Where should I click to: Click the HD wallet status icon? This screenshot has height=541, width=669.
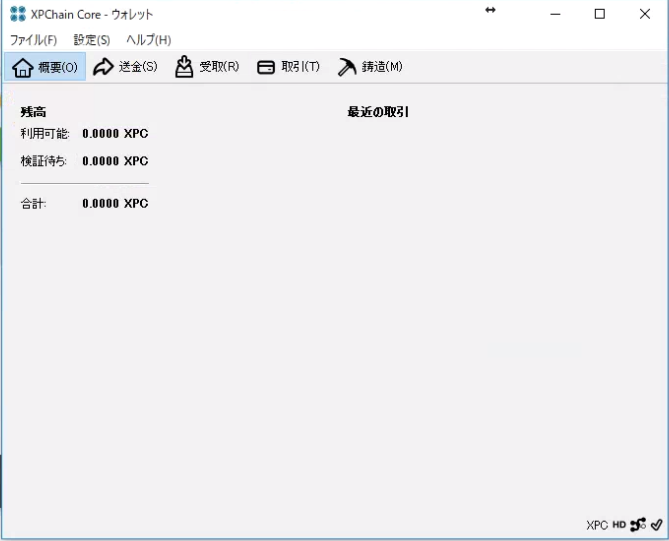tap(619, 525)
